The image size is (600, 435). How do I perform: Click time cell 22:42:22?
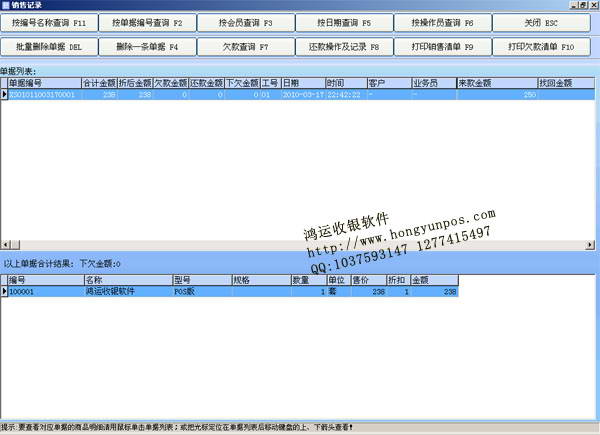pos(346,94)
